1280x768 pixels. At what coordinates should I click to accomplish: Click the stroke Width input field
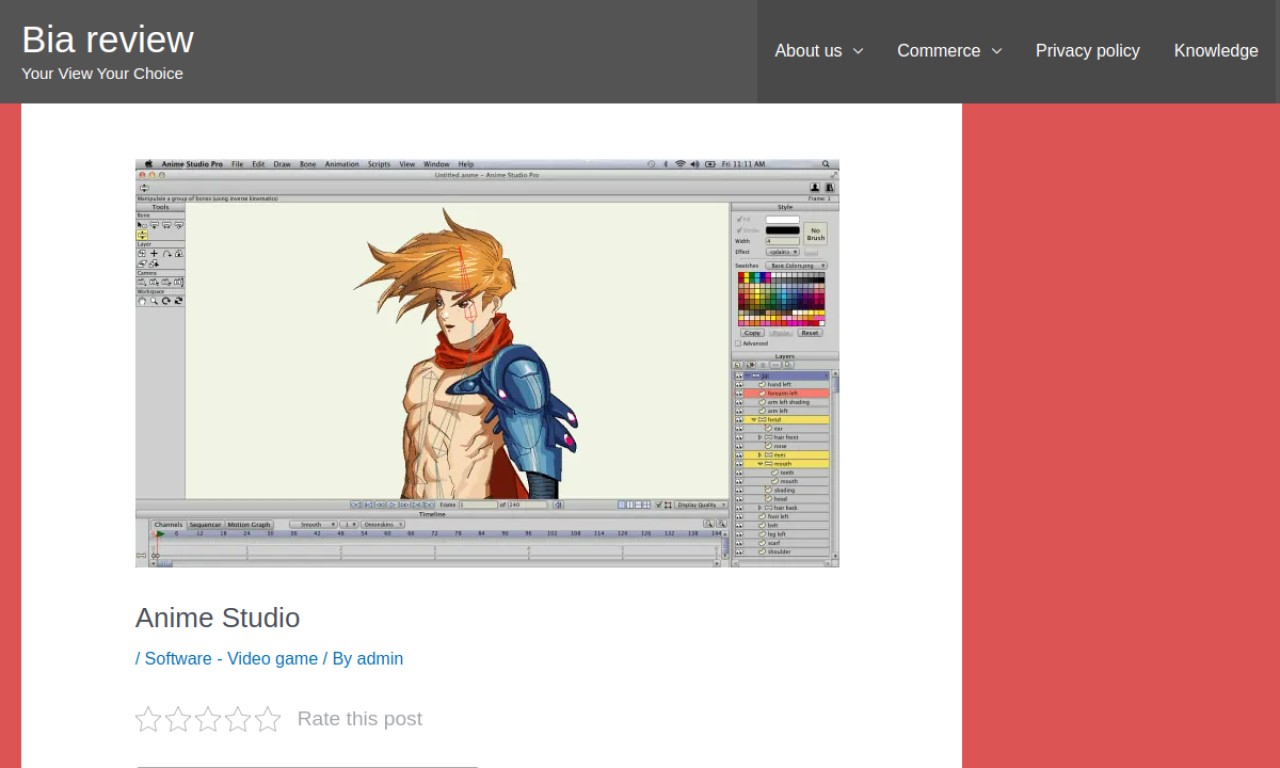coord(783,241)
